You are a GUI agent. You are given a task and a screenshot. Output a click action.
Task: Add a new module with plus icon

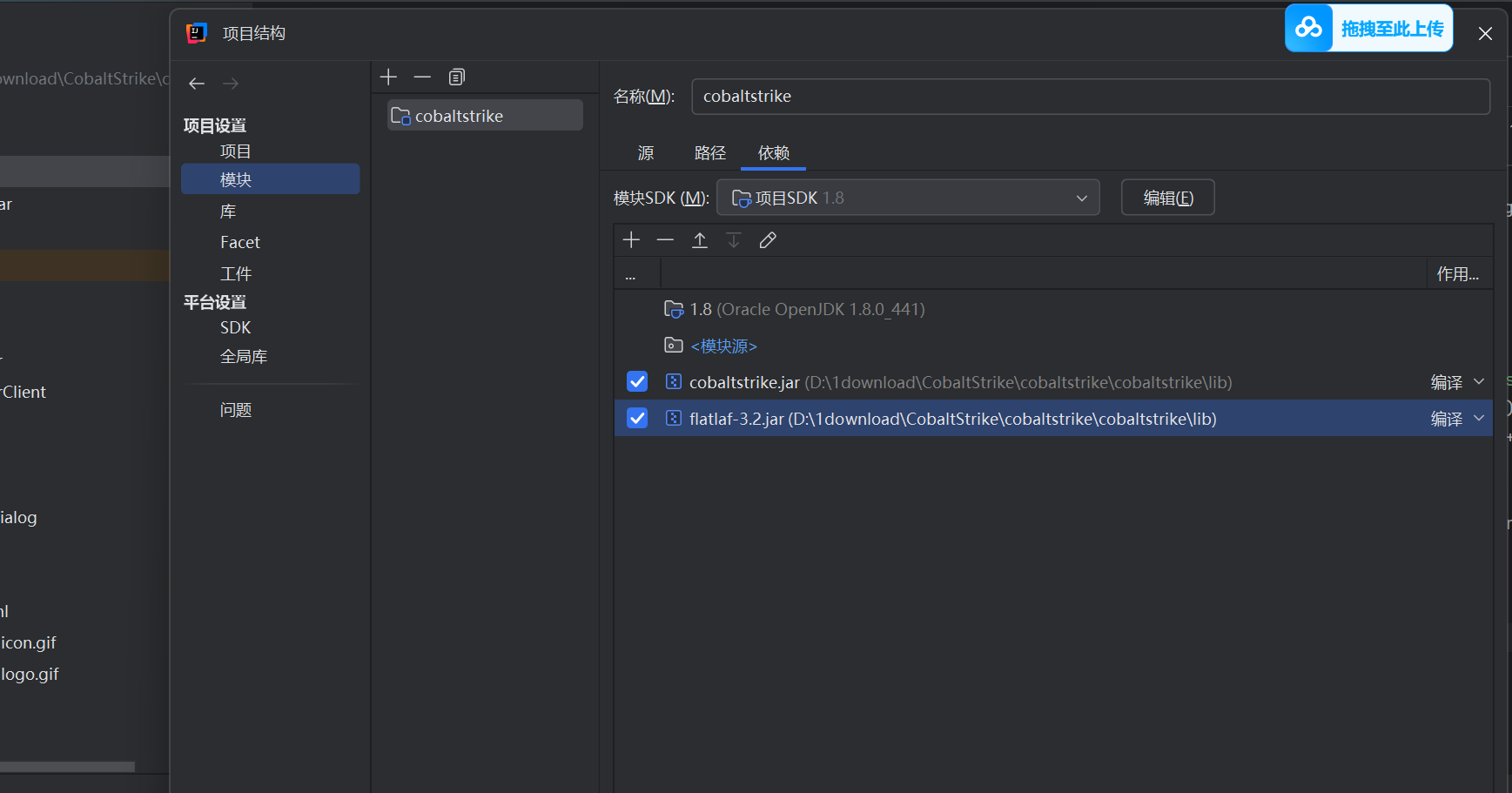coord(389,77)
